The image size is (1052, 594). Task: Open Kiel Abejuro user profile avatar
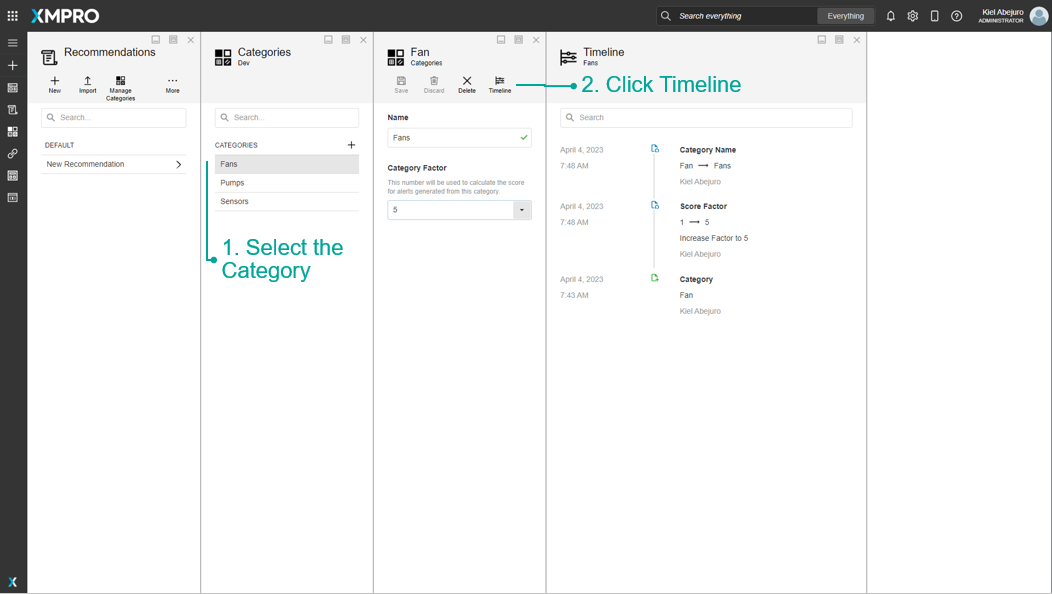click(1039, 16)
